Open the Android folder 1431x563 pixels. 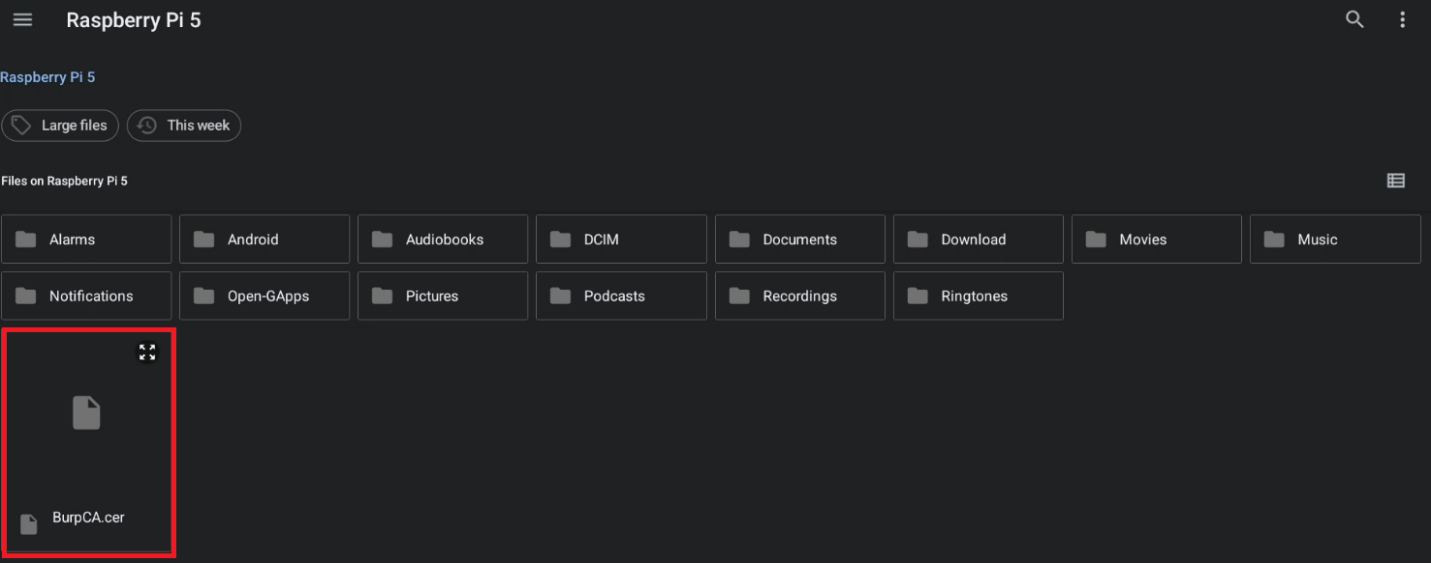(x=265, y=240)
